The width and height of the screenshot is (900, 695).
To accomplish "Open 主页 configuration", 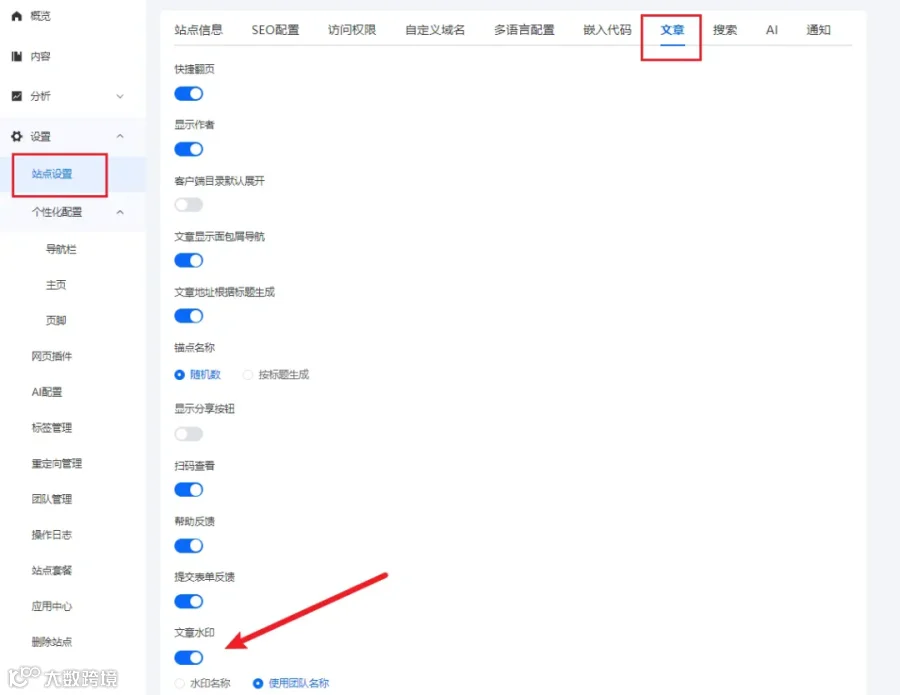I will pos(56,285).
